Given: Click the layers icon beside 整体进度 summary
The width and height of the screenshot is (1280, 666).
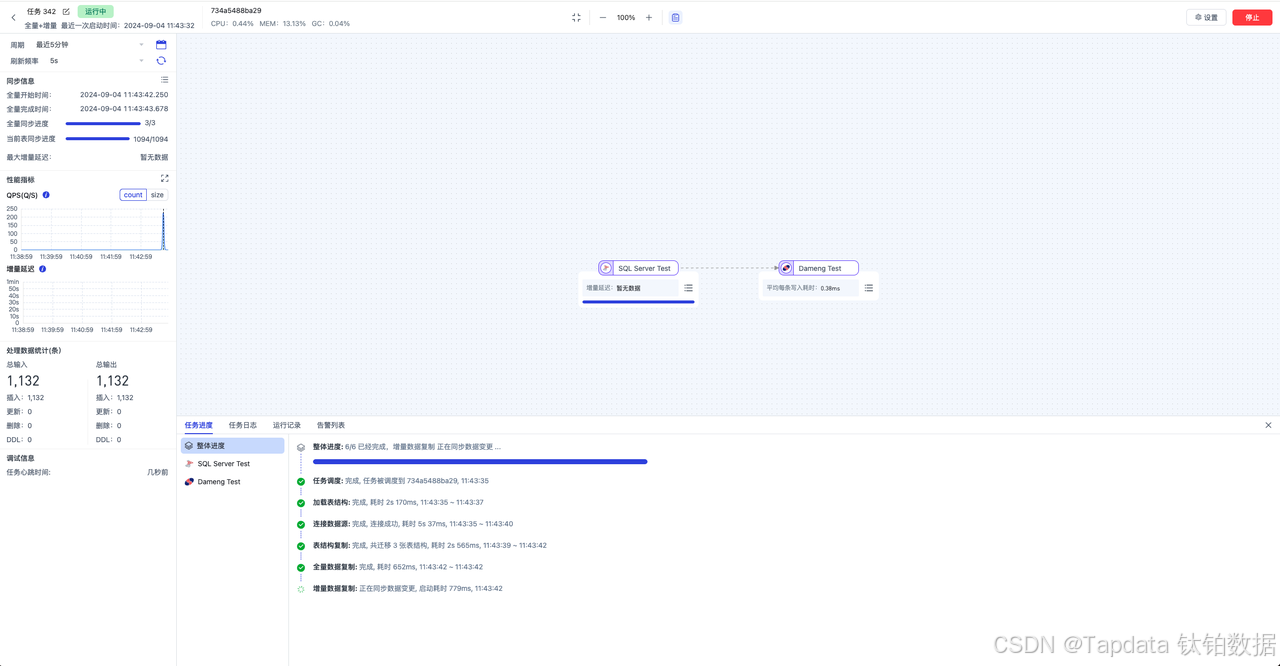Looking at the screenshot, I should (301, 447).
